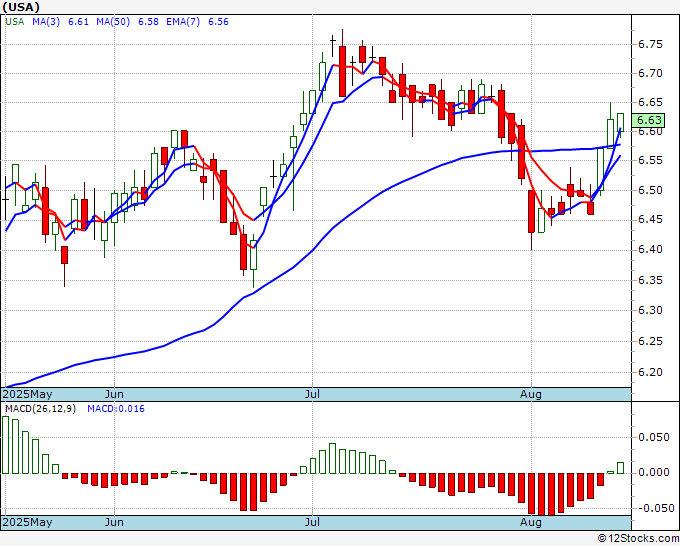Click Jul on MACD time axis

[x=312, y=522]
